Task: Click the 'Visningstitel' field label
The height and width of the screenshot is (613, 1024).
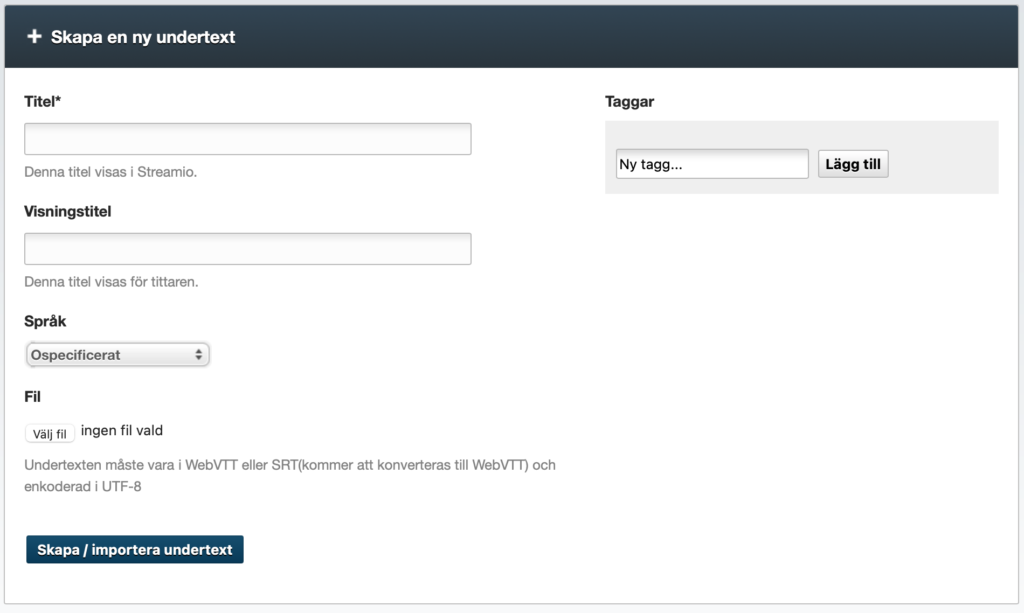Action: [x=68, y=212]
